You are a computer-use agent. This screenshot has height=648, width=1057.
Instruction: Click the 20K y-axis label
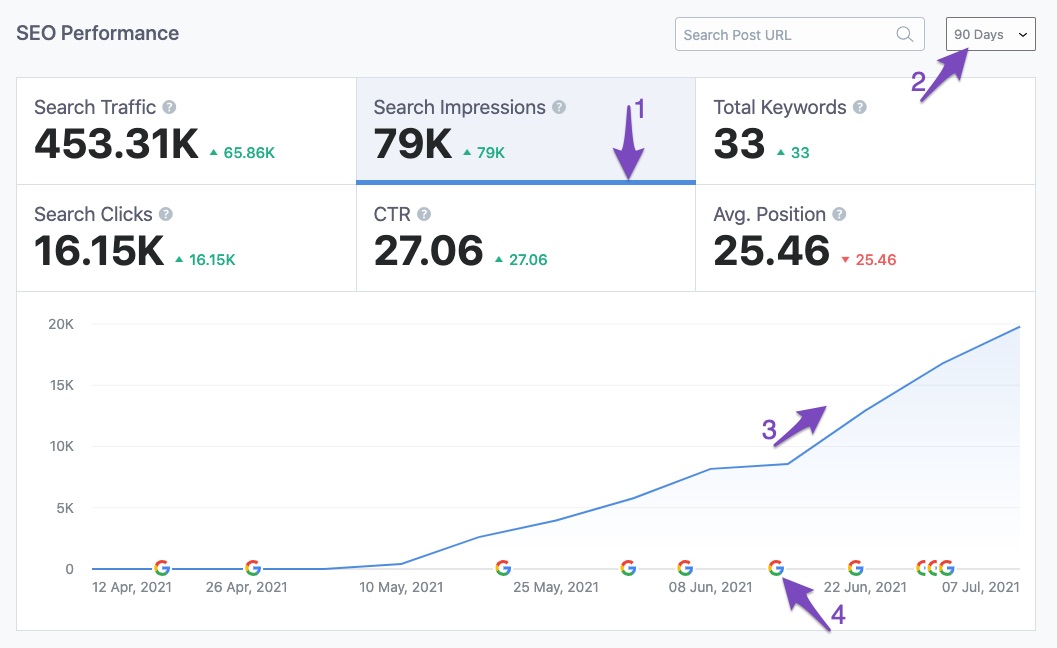(61, 324)
